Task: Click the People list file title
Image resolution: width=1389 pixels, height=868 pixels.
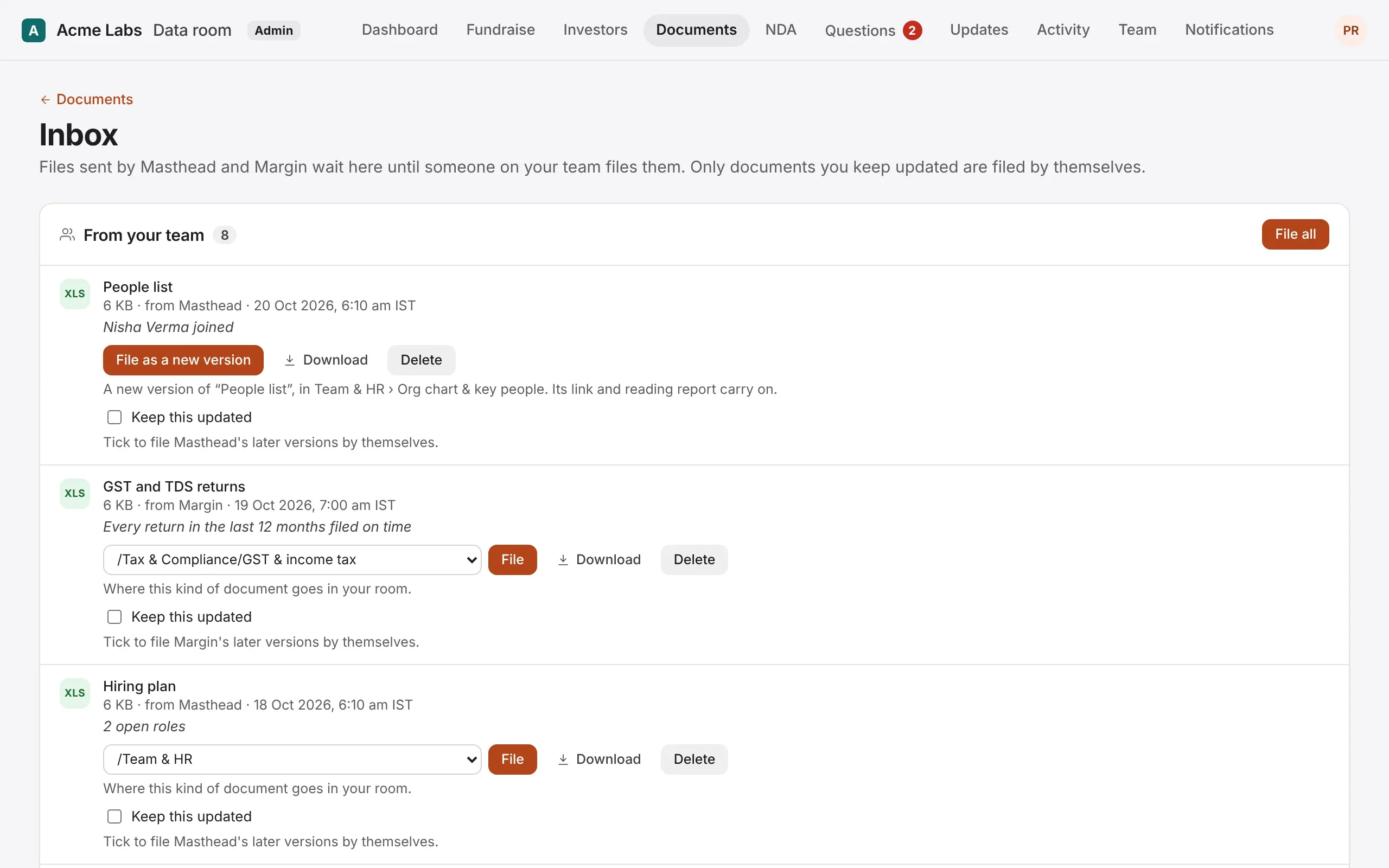Action: click(138, 287)
